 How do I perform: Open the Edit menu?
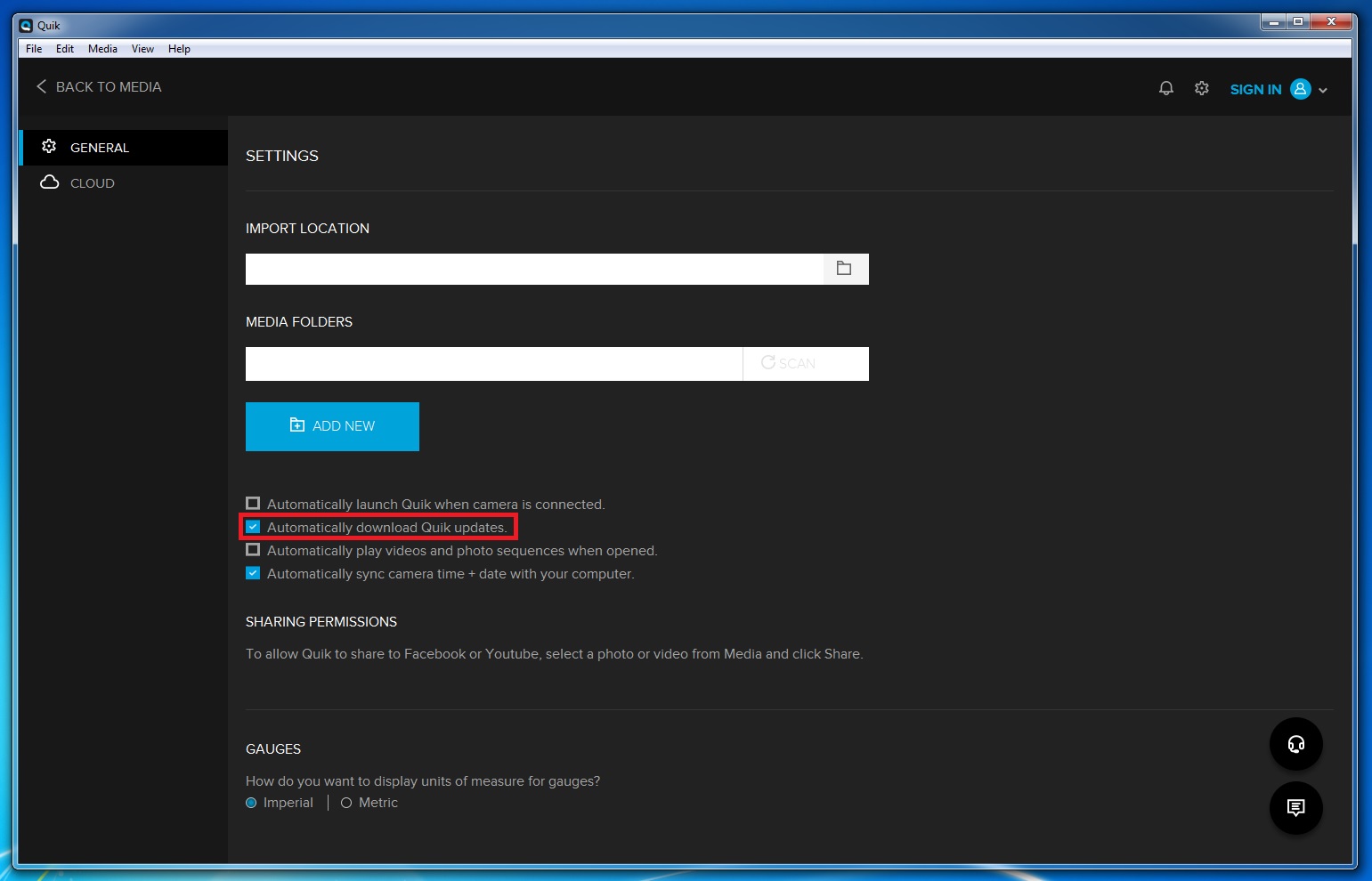(x=65, y=49)
